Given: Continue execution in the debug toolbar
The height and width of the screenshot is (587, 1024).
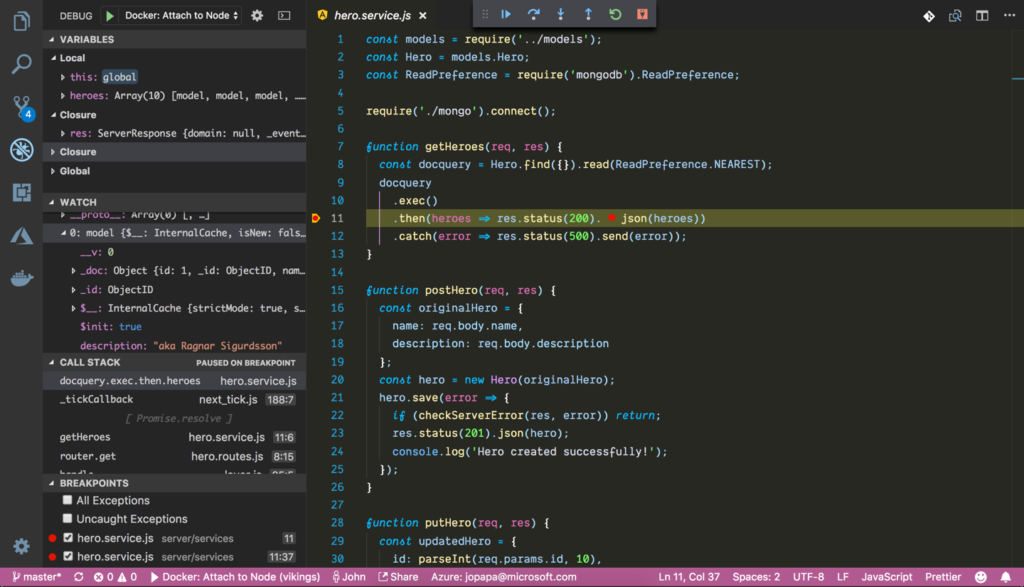Looking at the screenshot, I should 506,14.
